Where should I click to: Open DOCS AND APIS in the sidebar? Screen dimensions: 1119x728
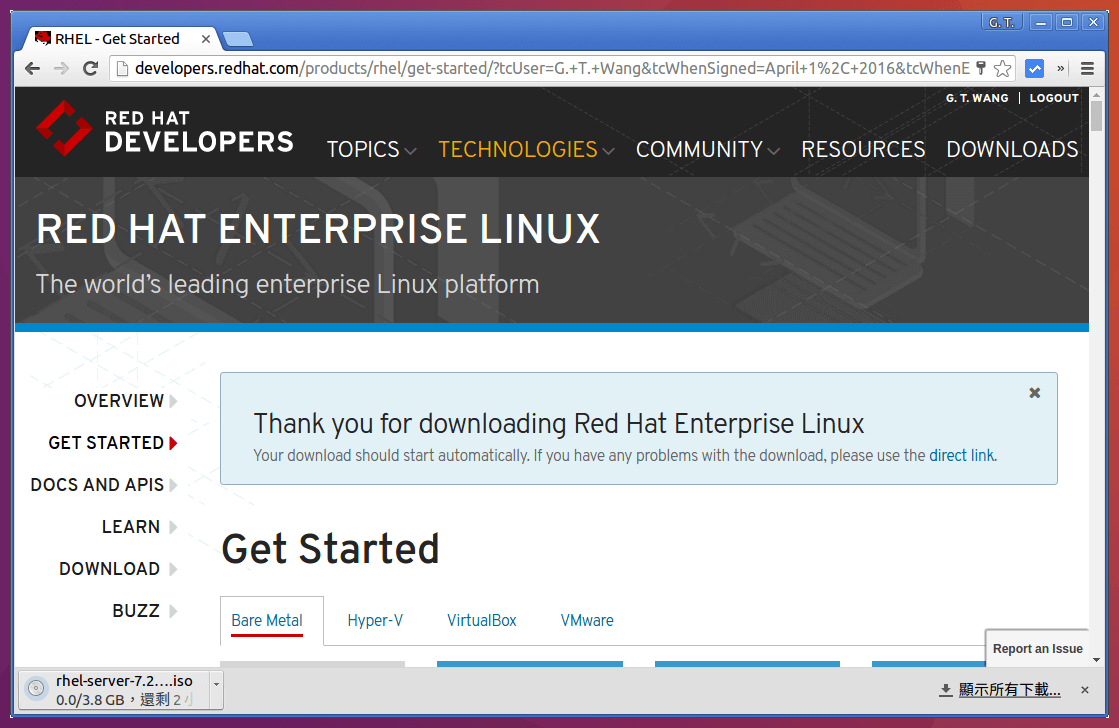pos(98,485)
